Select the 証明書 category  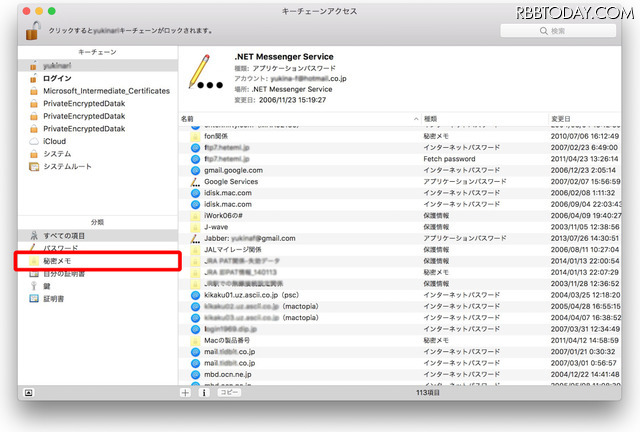98,299
